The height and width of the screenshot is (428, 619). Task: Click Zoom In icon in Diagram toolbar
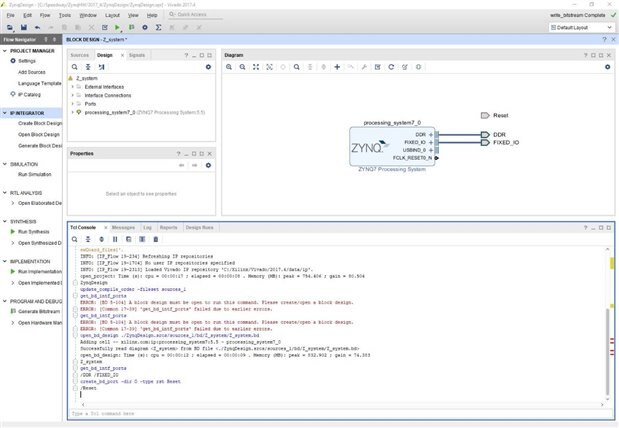pyautogui.click(x=229, y=67)
